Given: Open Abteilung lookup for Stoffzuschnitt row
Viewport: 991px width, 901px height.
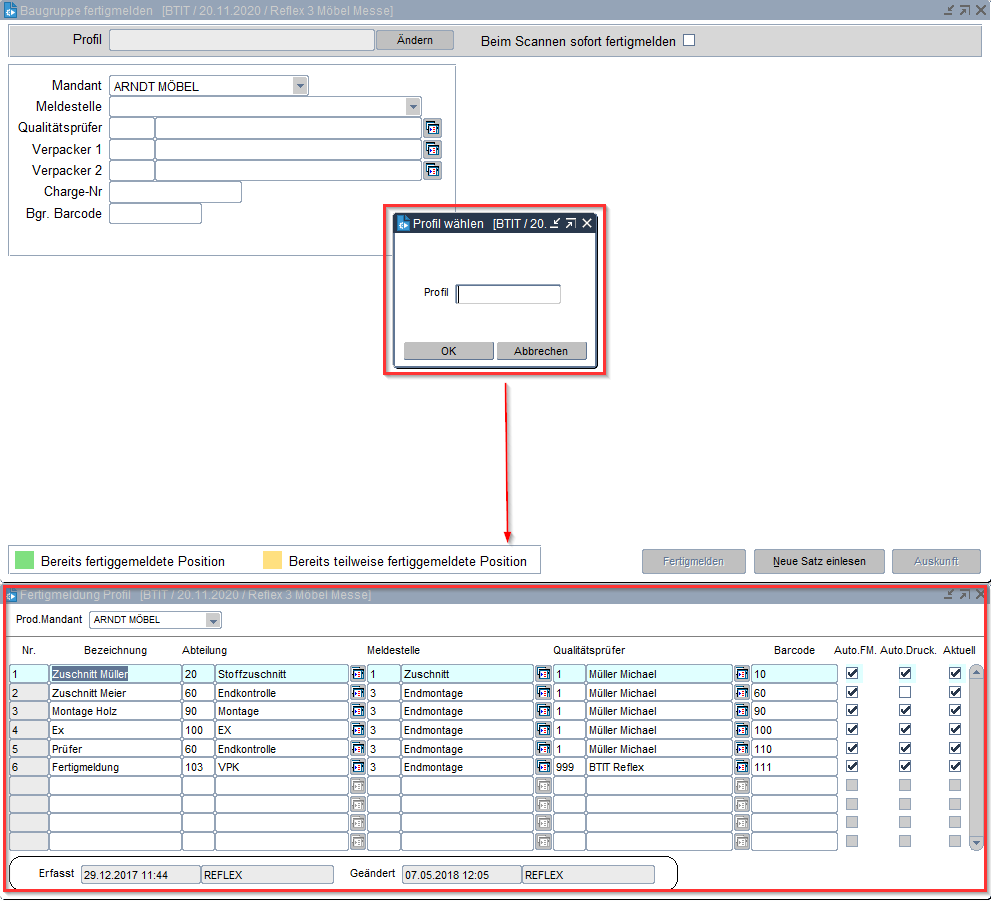Looking at the screenshot, I should coord(357,674).
